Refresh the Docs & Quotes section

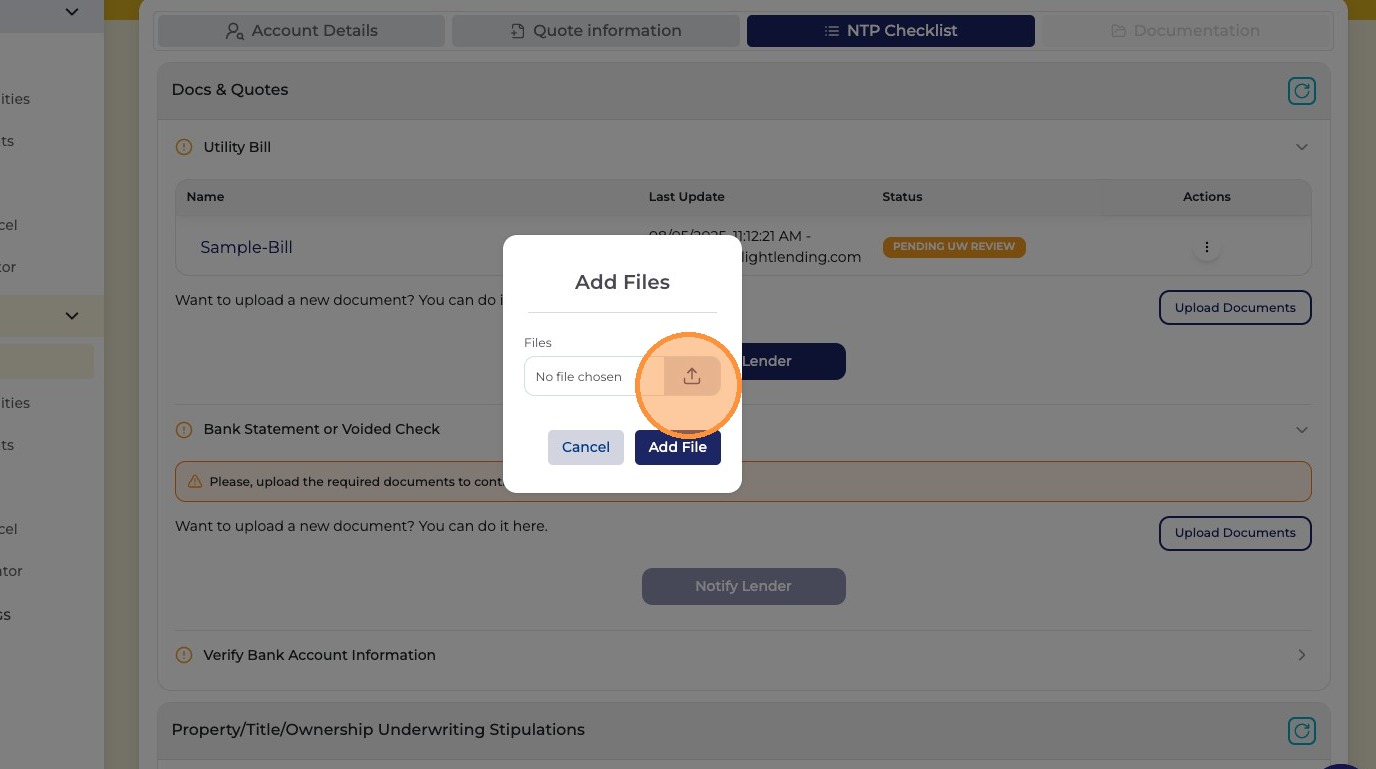click(1301, 92)
